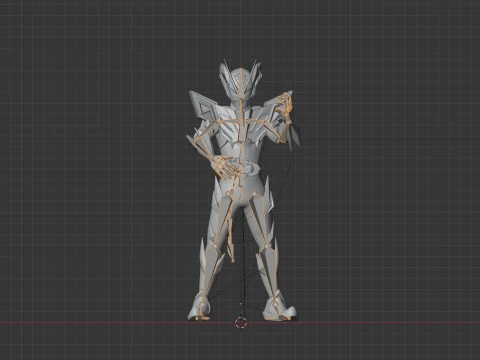Select the raised hand's finger bones
The width and height of the screenshot is (480, 360).
pos(285,103)
